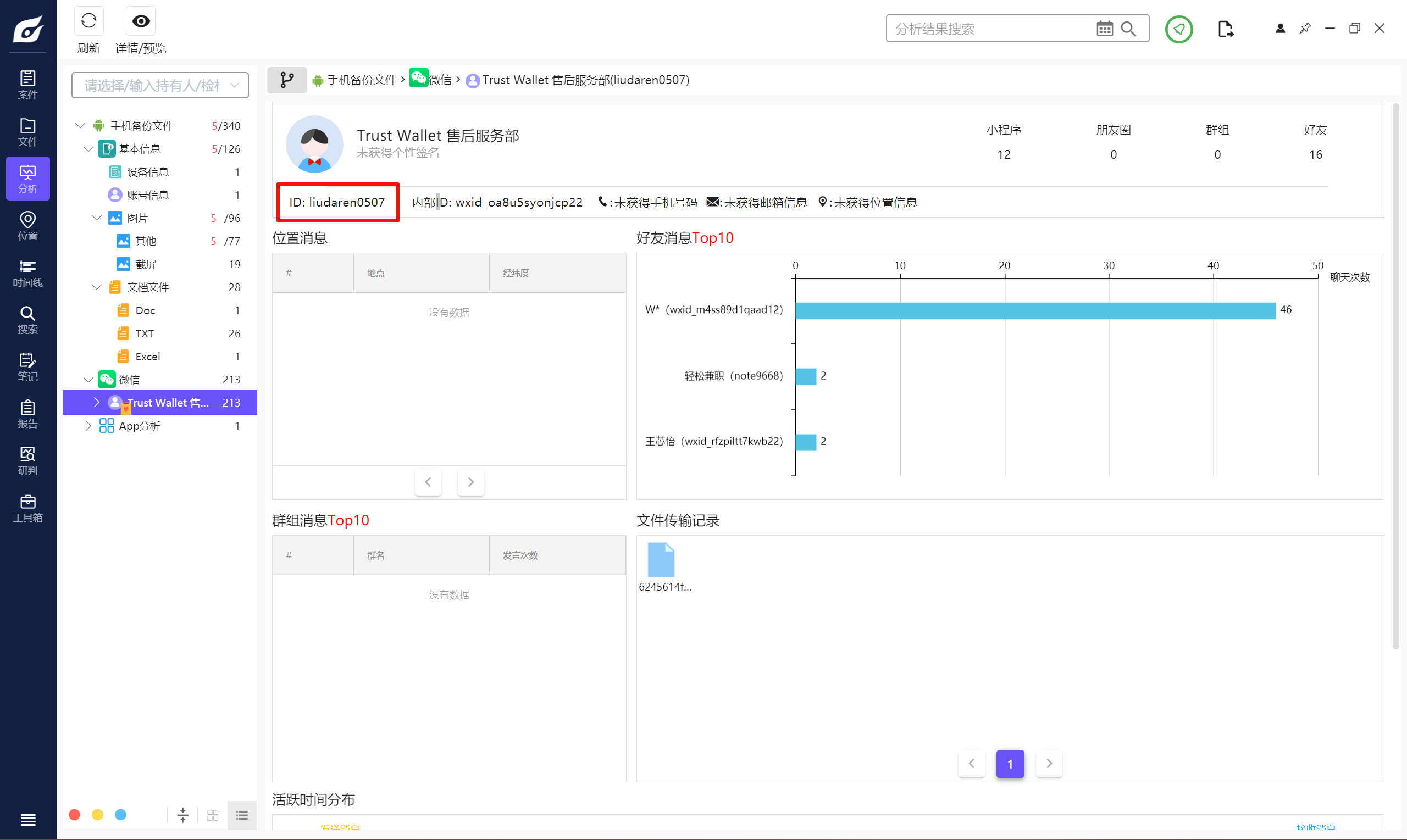Click the export document icon

click(x=1225, y=29)
